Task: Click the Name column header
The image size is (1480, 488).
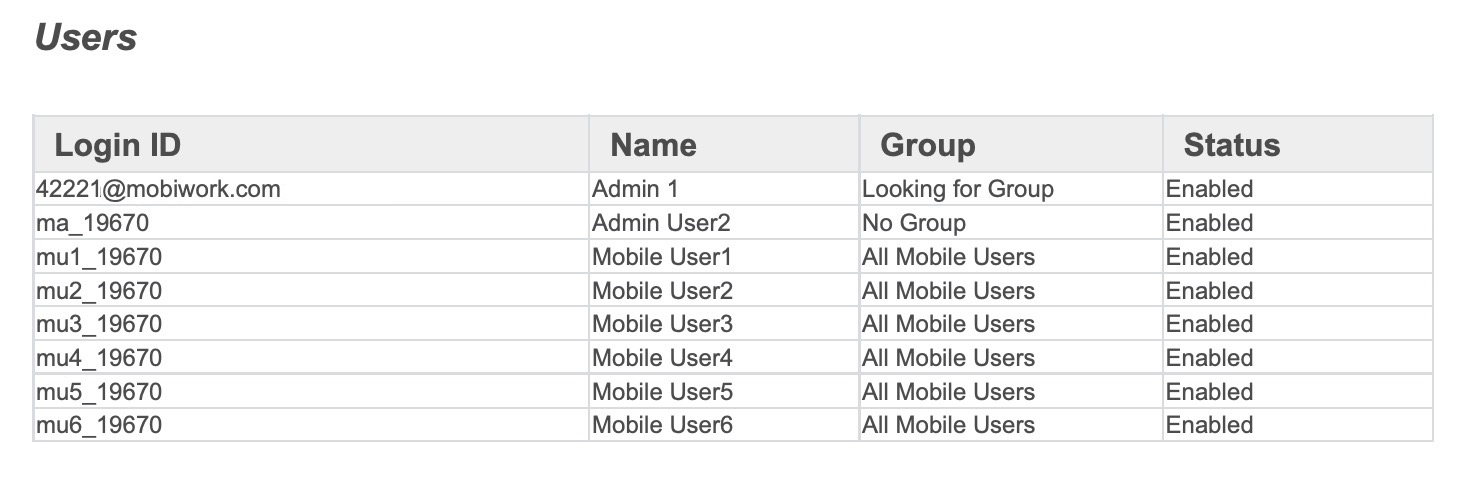Action: [x=653, y=145]
